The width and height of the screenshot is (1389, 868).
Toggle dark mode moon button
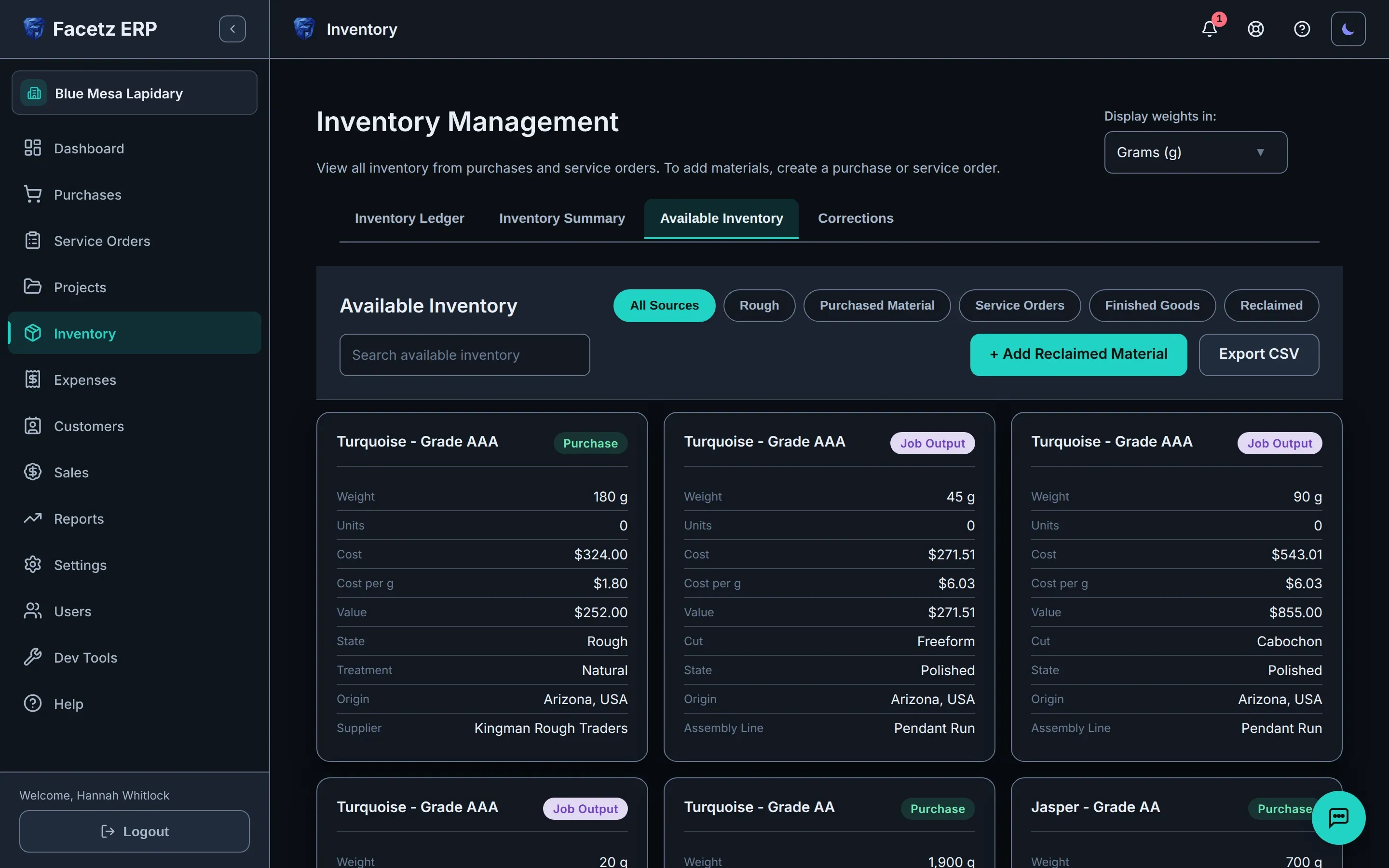tap(1348, 29)
